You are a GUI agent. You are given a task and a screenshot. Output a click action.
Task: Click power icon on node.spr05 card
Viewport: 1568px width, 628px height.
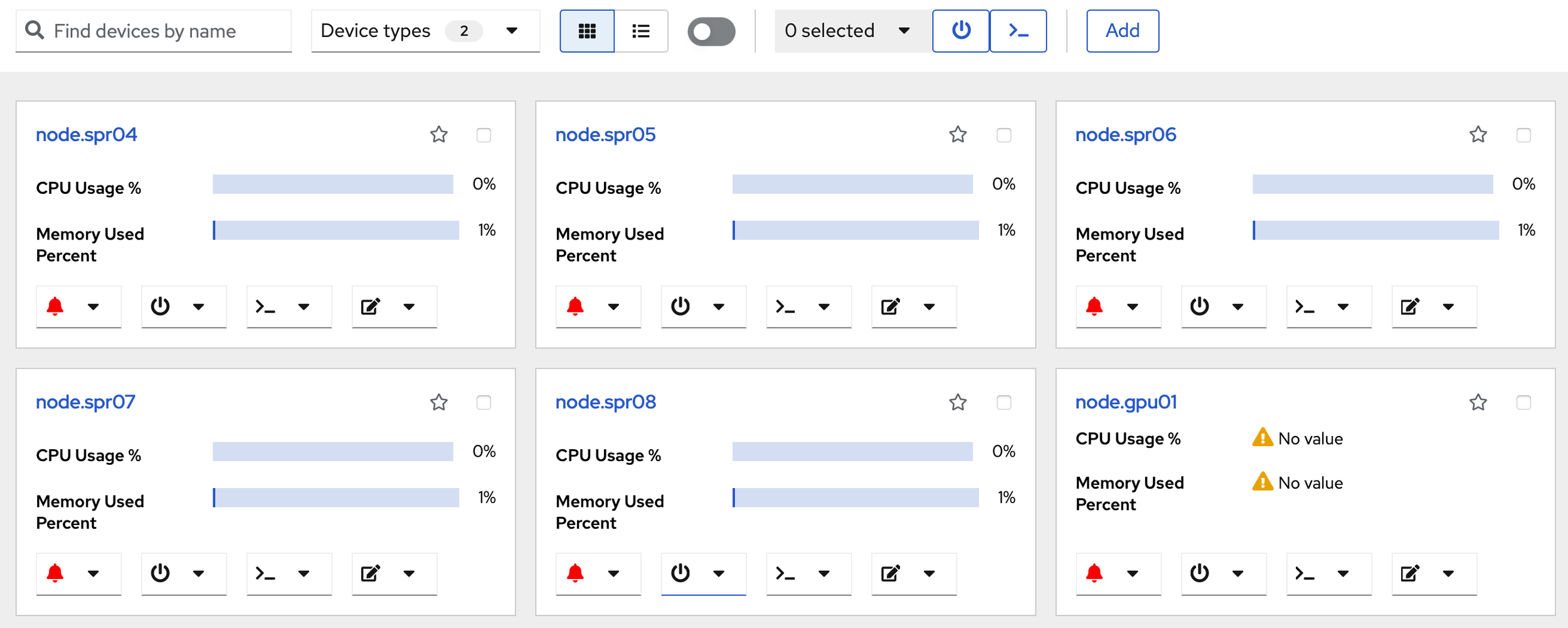point(681,306)
